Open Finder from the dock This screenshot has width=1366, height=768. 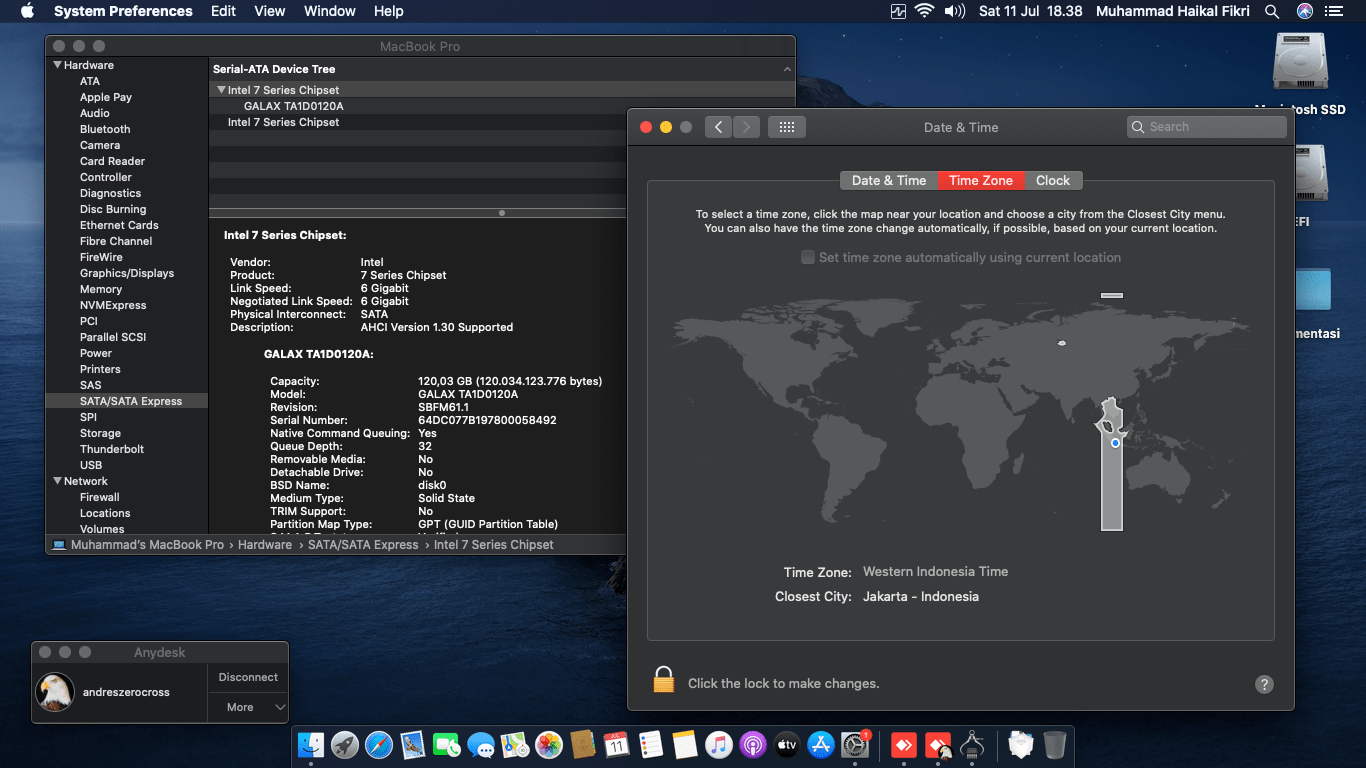pos(311,745)
